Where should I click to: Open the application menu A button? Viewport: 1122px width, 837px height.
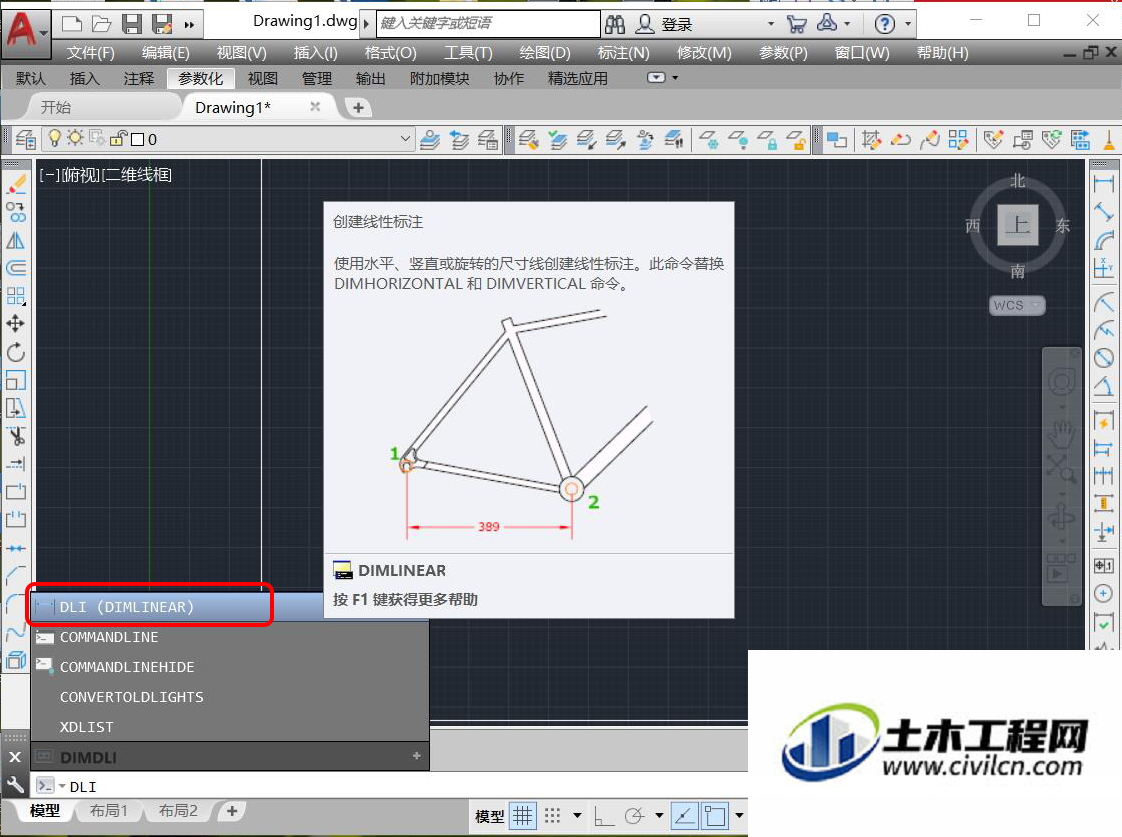tap(25, 32)
